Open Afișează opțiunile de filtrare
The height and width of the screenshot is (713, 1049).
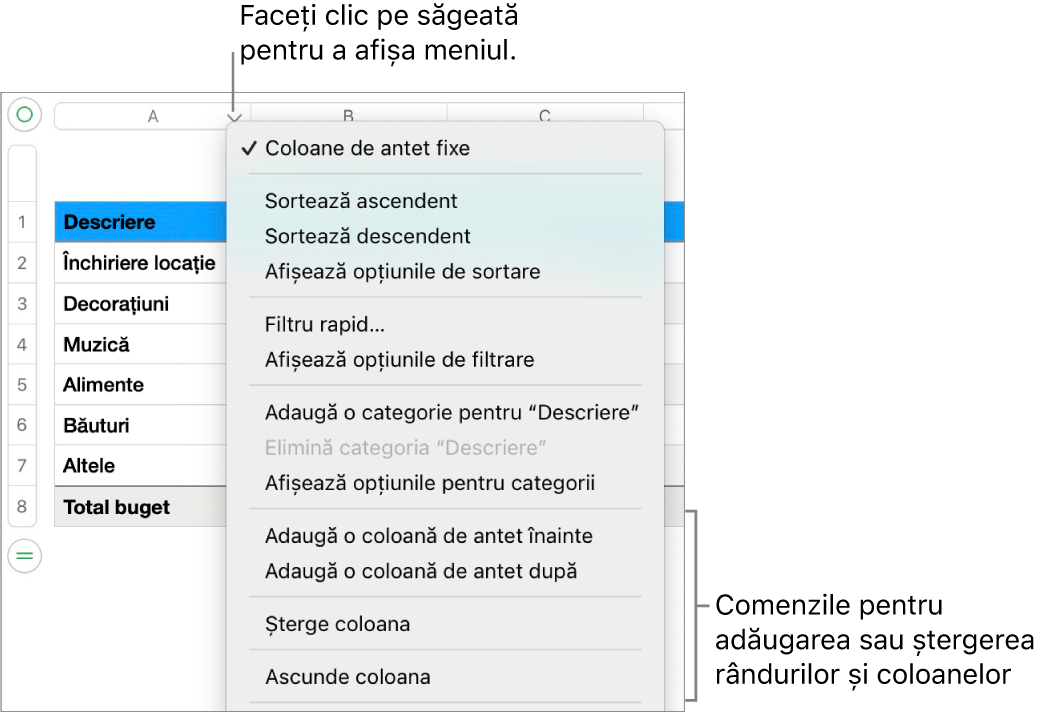399,360
